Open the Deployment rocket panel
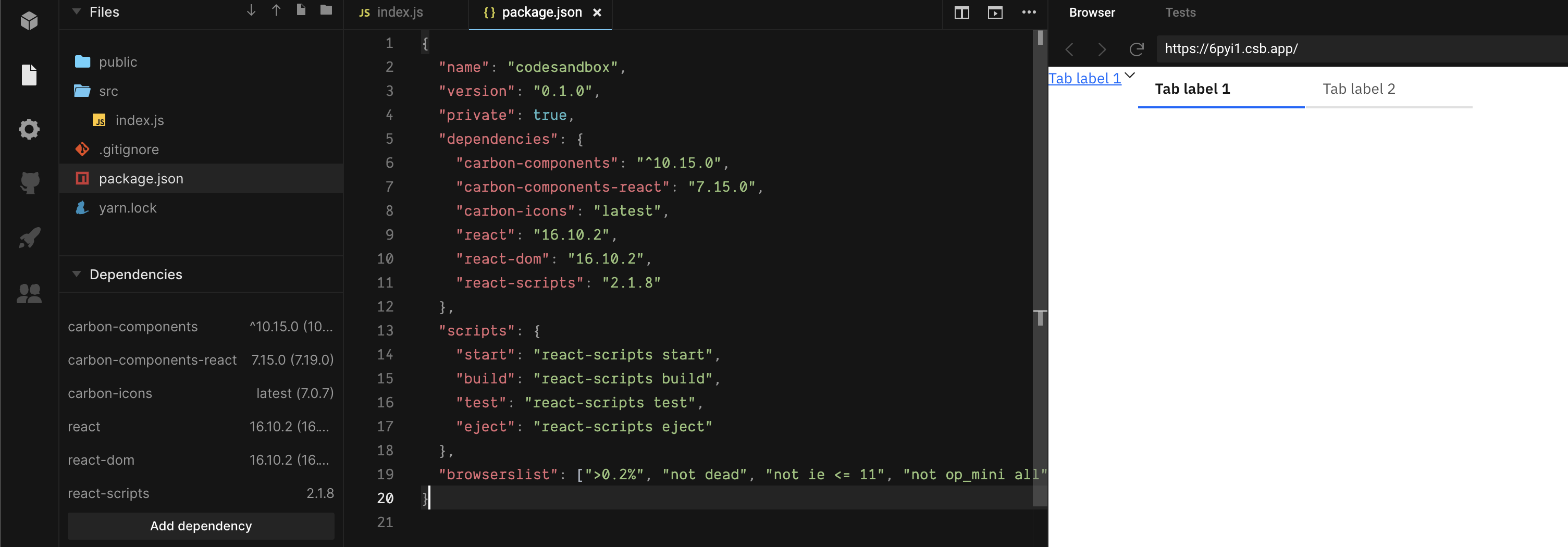1568x547 pixels. pos(29,238)
